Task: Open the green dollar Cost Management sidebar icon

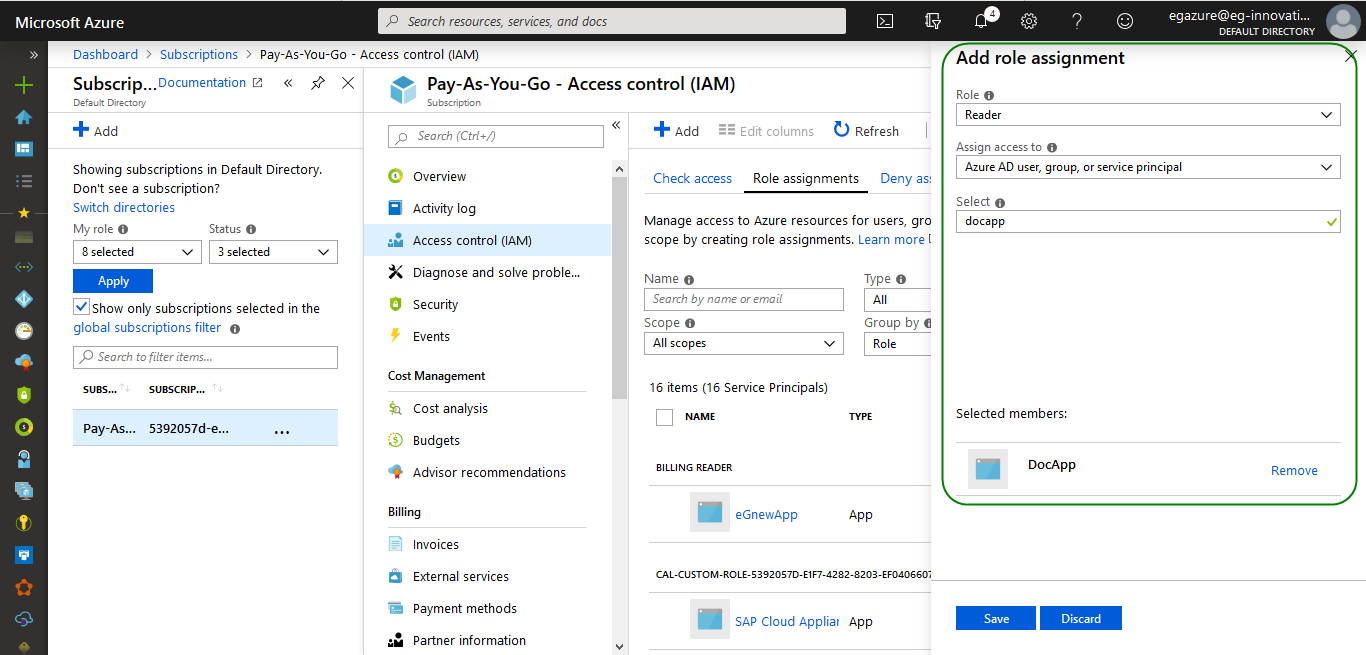Action: 24,427
